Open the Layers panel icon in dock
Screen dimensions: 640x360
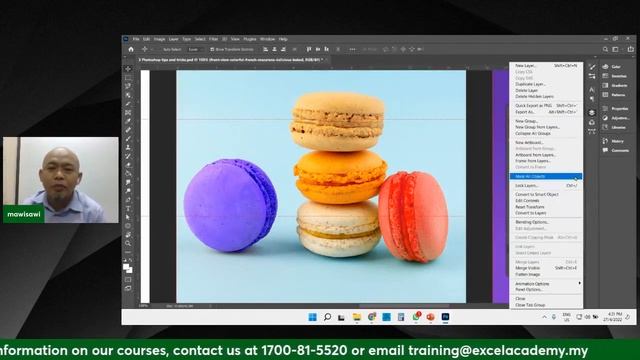tap(592, 113)
